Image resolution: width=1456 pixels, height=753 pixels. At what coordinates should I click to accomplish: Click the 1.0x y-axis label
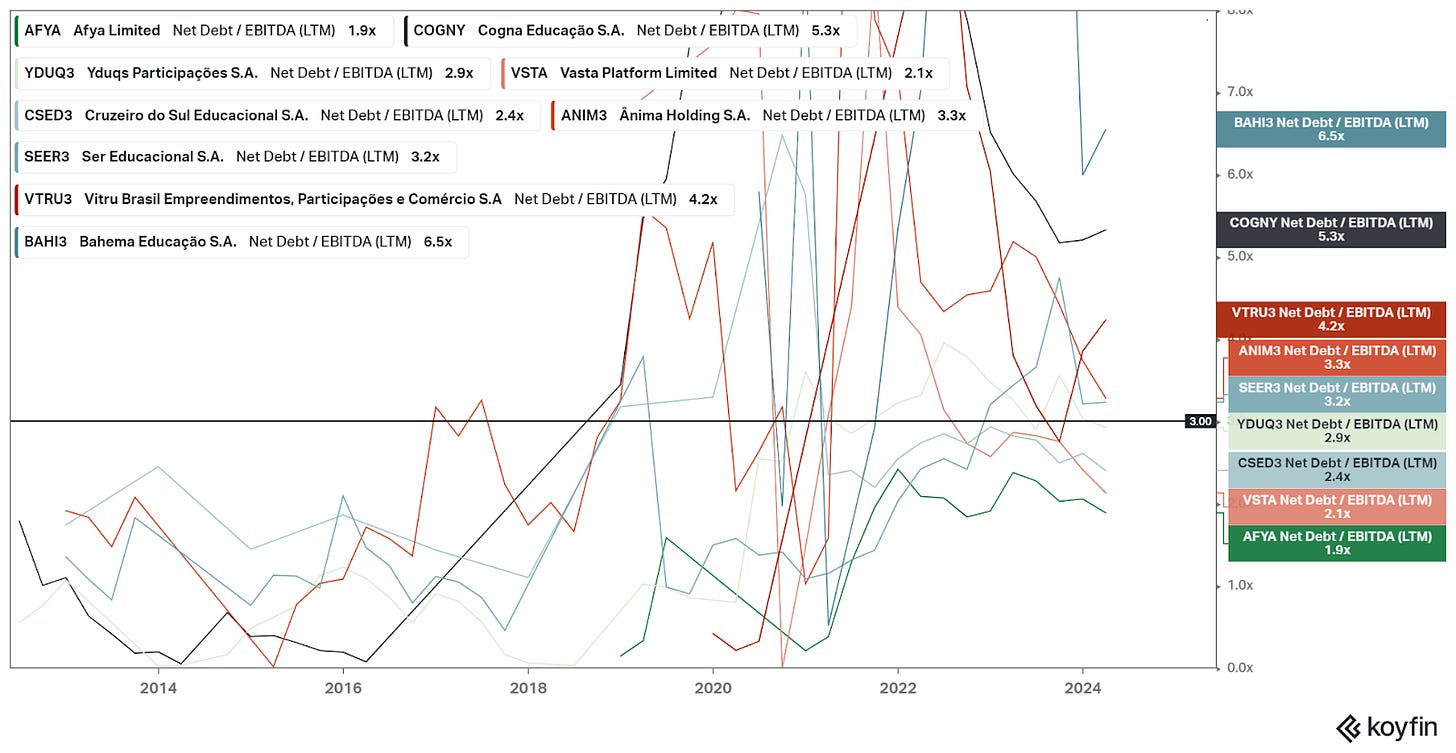click(x=1239, y=585)
